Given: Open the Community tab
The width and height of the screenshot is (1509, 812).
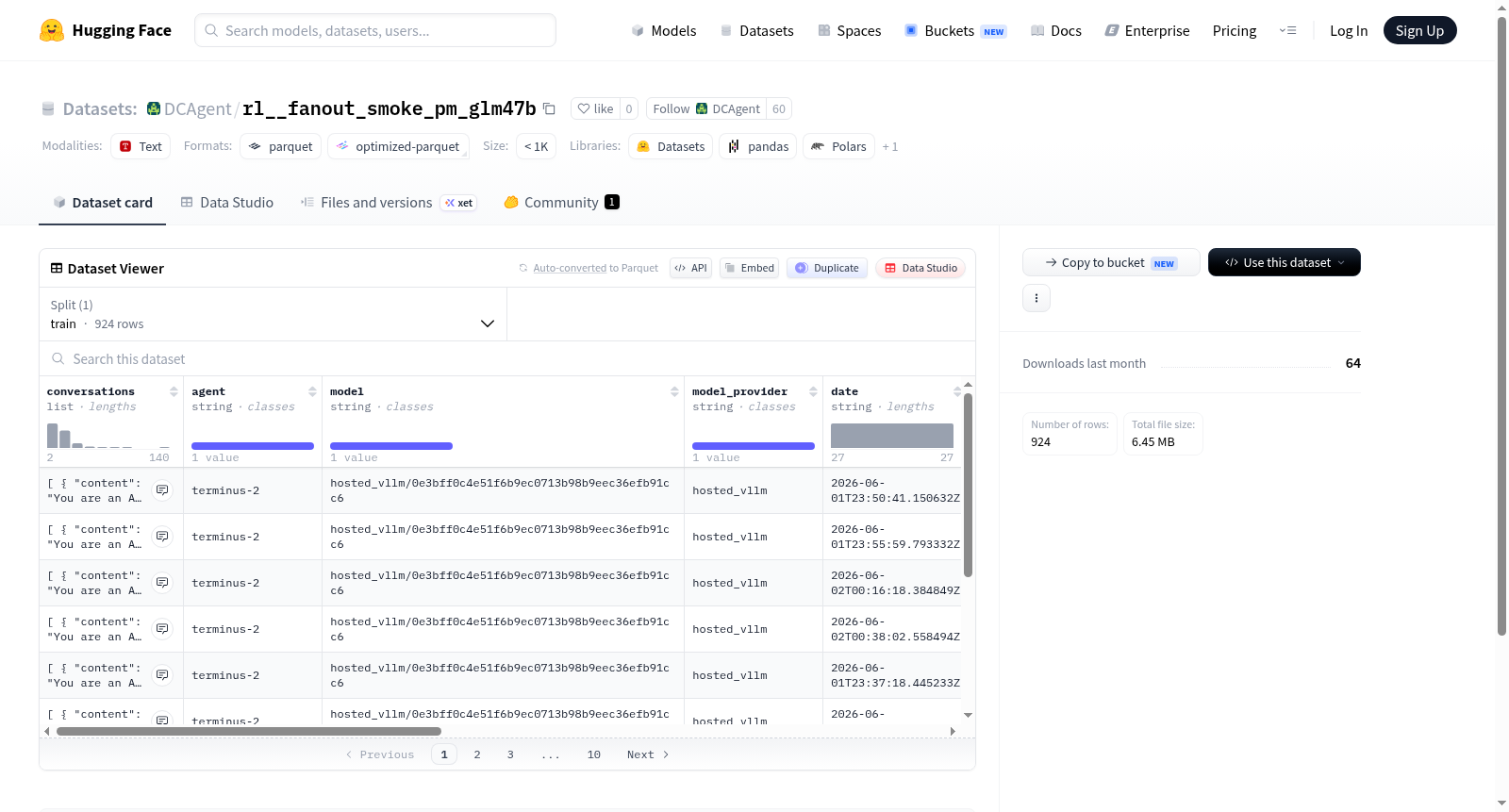Looking at the screenshot, I should [x=561, y=203].
